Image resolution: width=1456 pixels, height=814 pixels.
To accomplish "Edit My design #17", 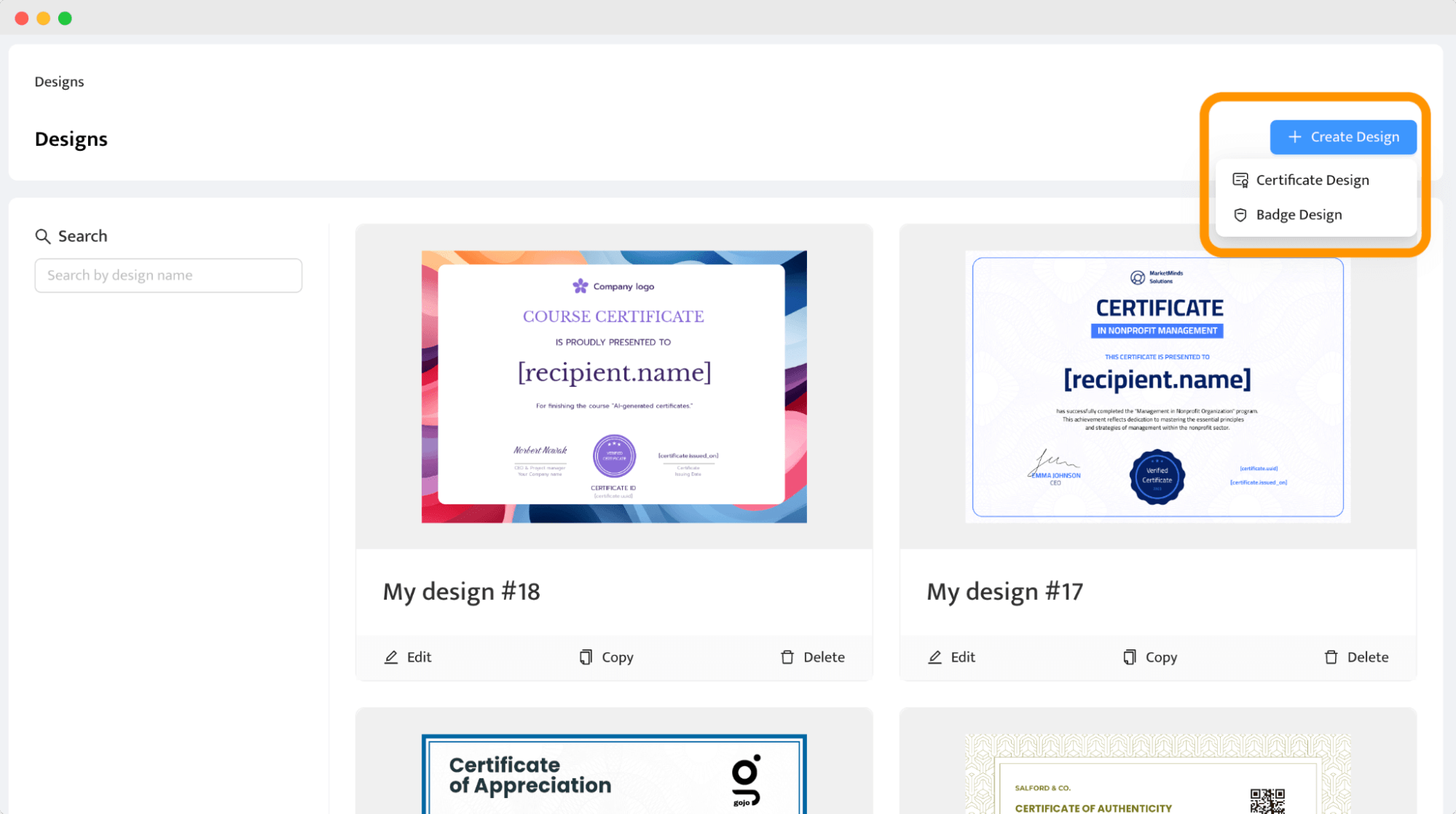I will pyautogui.click(x=951, y=657).
